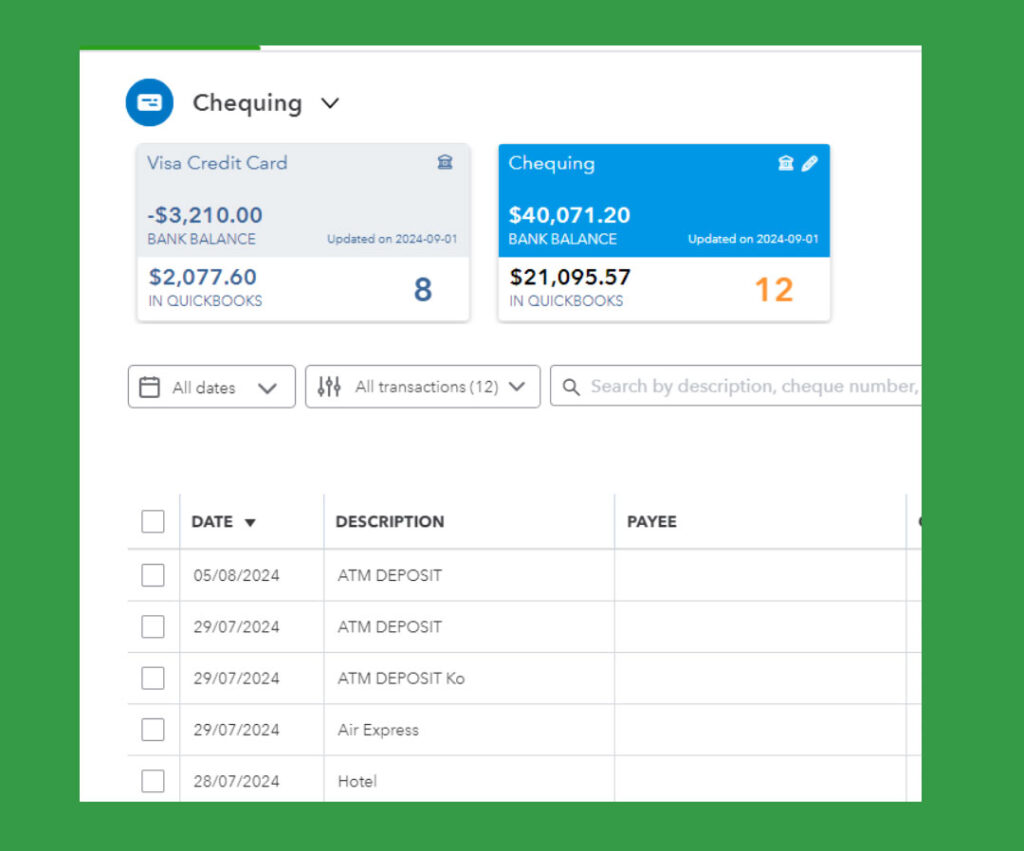The width and height of the screenshot is (1024, 851).
Task: Click the calendar icon in All dates filter
Action: (x=149, y=387)
